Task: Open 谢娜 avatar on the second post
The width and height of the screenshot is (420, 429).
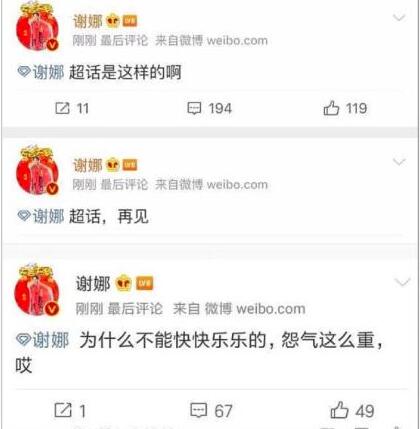Action: pos(37,171)
